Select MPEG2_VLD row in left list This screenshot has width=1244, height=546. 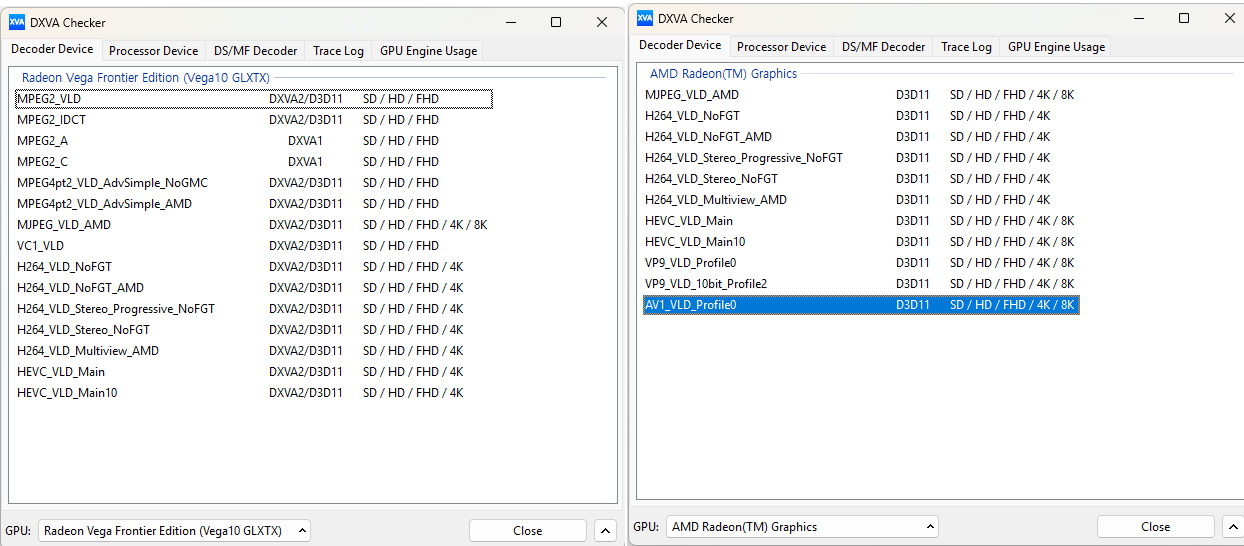click(x=254, y=99)
